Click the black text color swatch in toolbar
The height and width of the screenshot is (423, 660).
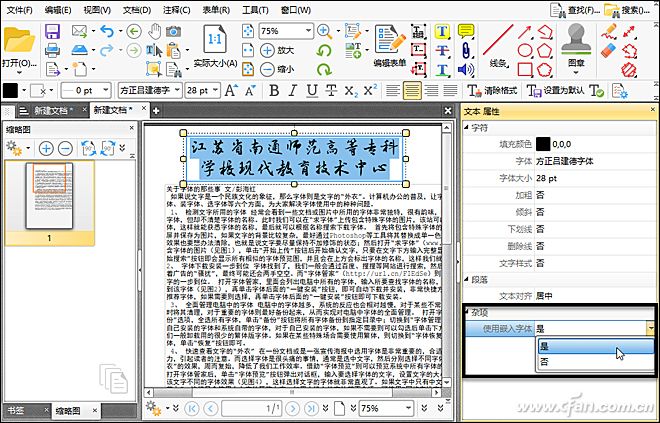pos(11,90)
